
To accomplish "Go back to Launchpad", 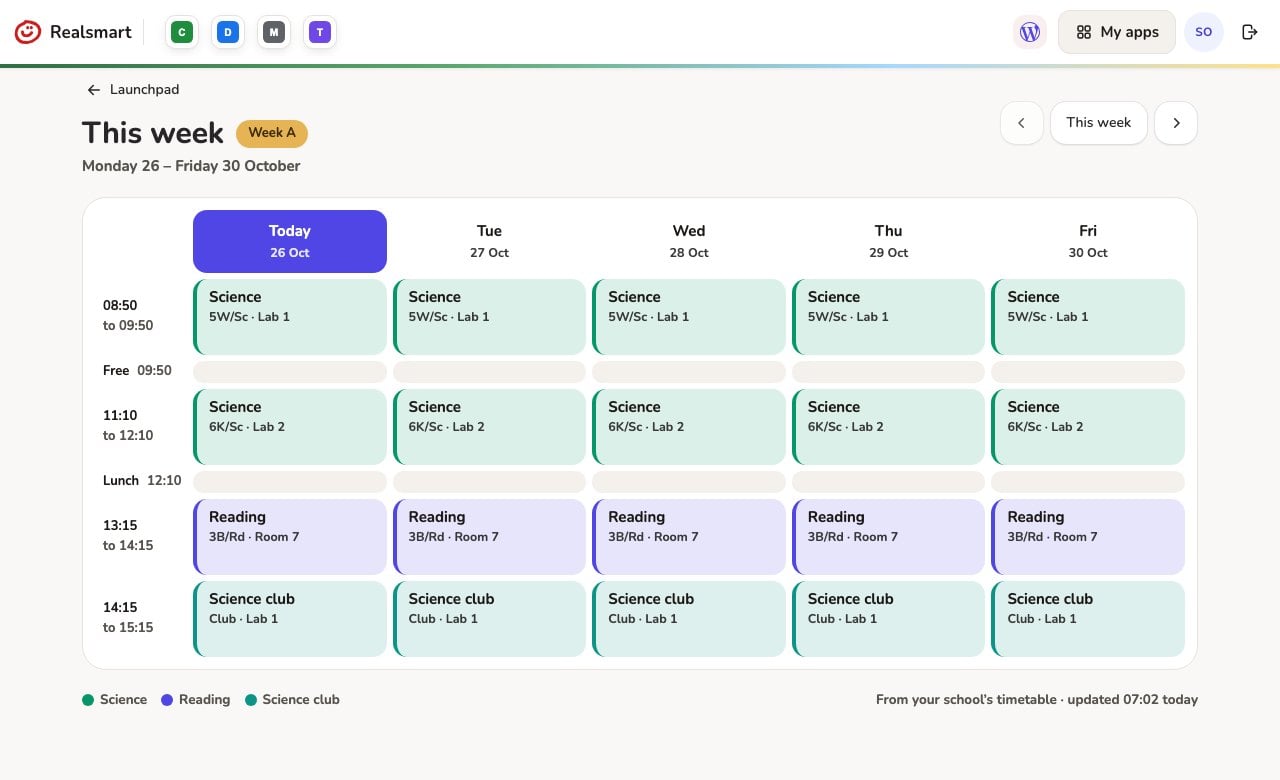I will 132,89.
